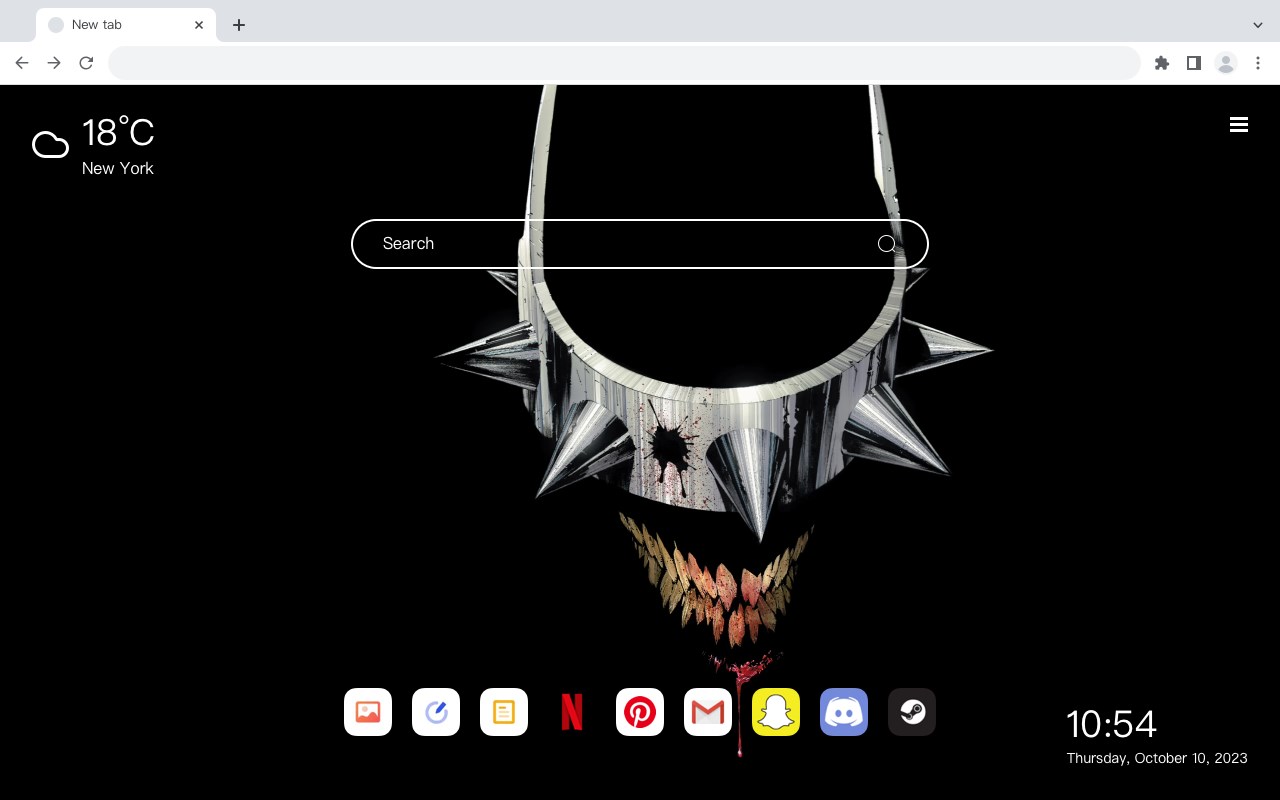Open the Pinterest shortcut
The image size is (1280, 800).
coord(640,712)
